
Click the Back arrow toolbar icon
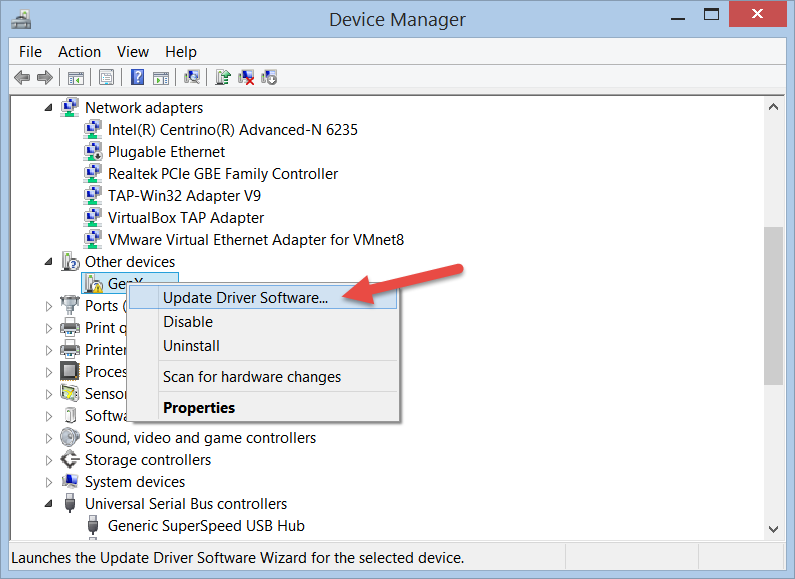tap(22, 78)
